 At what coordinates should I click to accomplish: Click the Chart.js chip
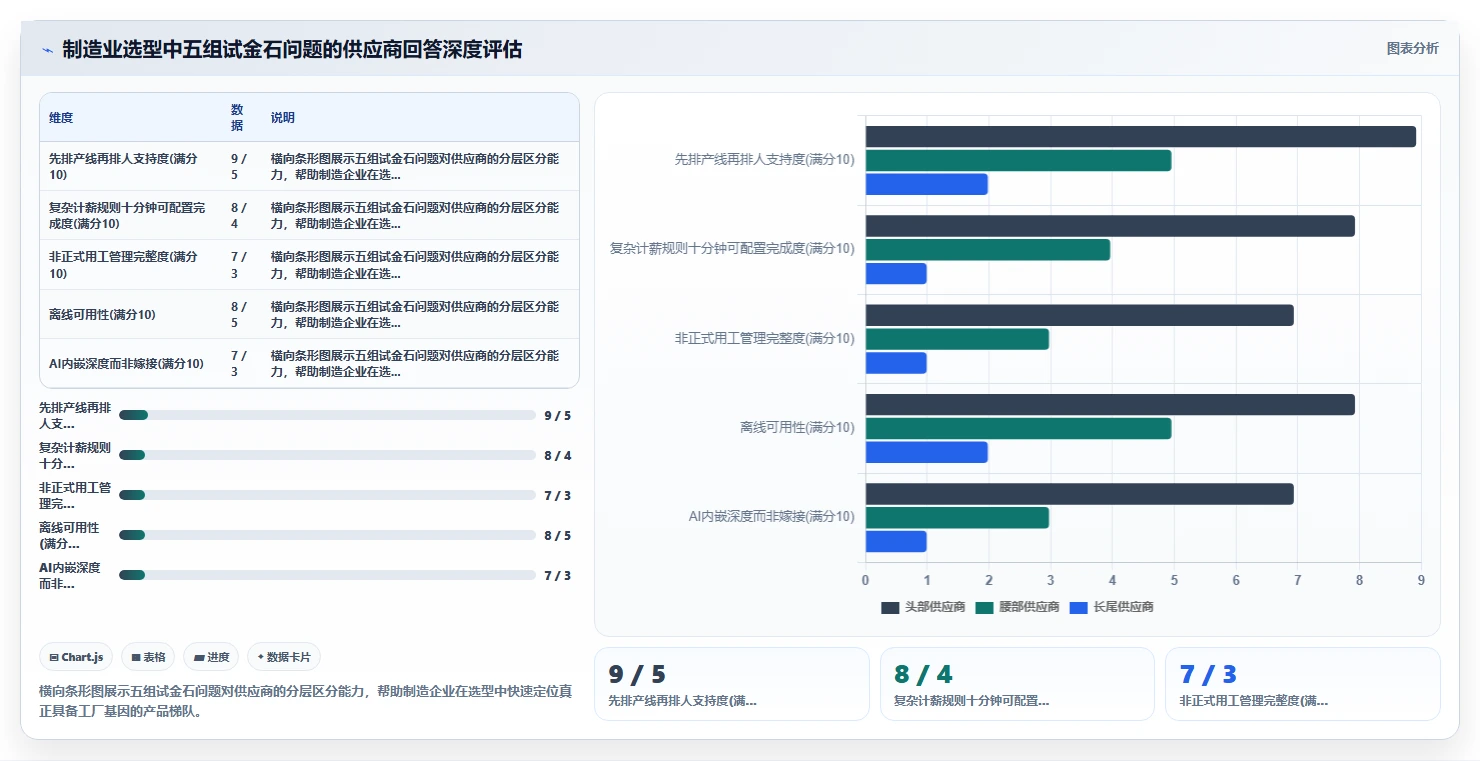[76, 657]
